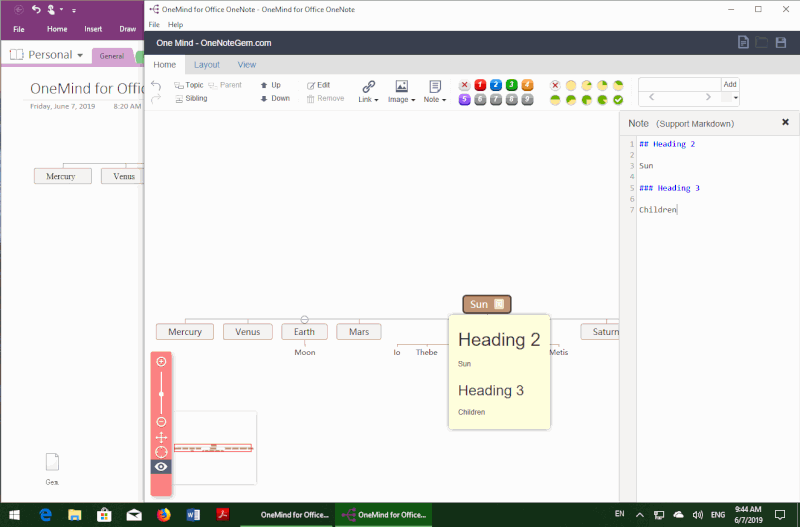The width and height of the screenshot is (800, 527).
Task: Toggle the navigator eye icon
Action: (x=161, y=467)
